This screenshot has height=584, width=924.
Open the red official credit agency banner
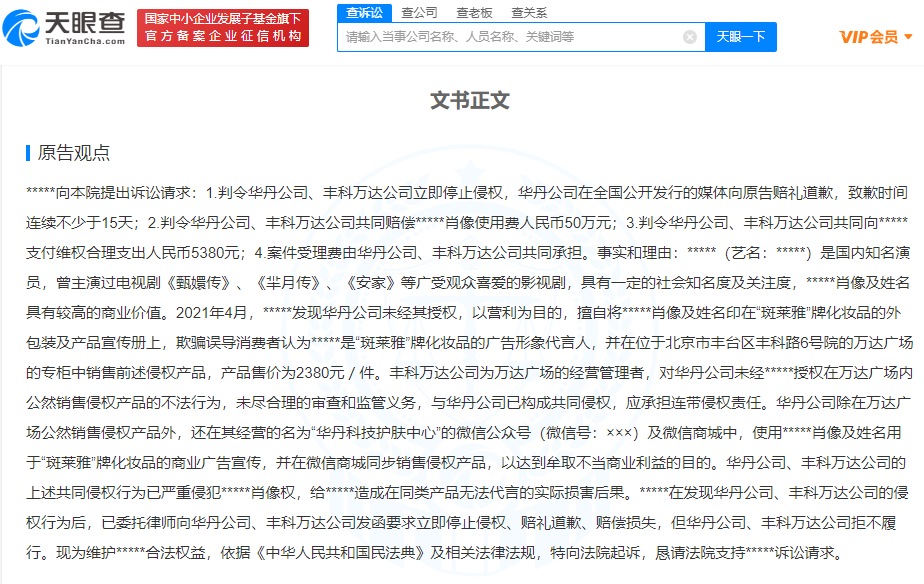(223, 28)
